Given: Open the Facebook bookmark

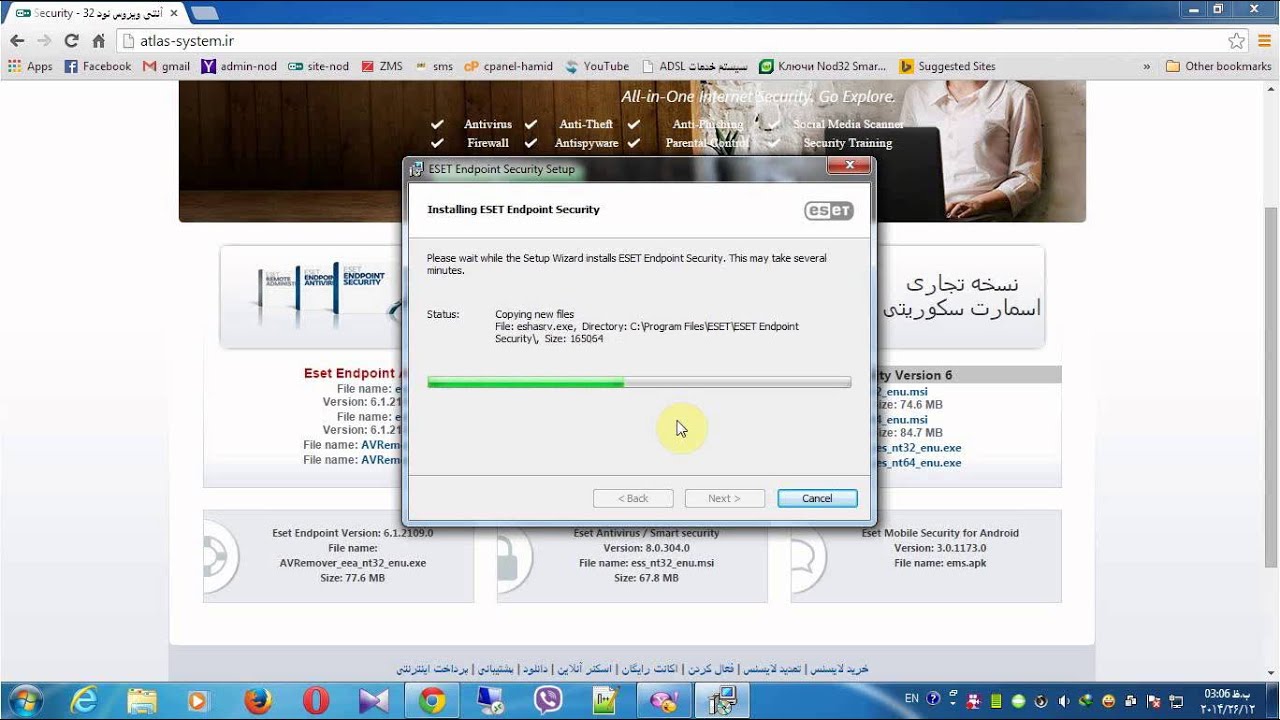Looking at the screenshot, I should (98, 66).
